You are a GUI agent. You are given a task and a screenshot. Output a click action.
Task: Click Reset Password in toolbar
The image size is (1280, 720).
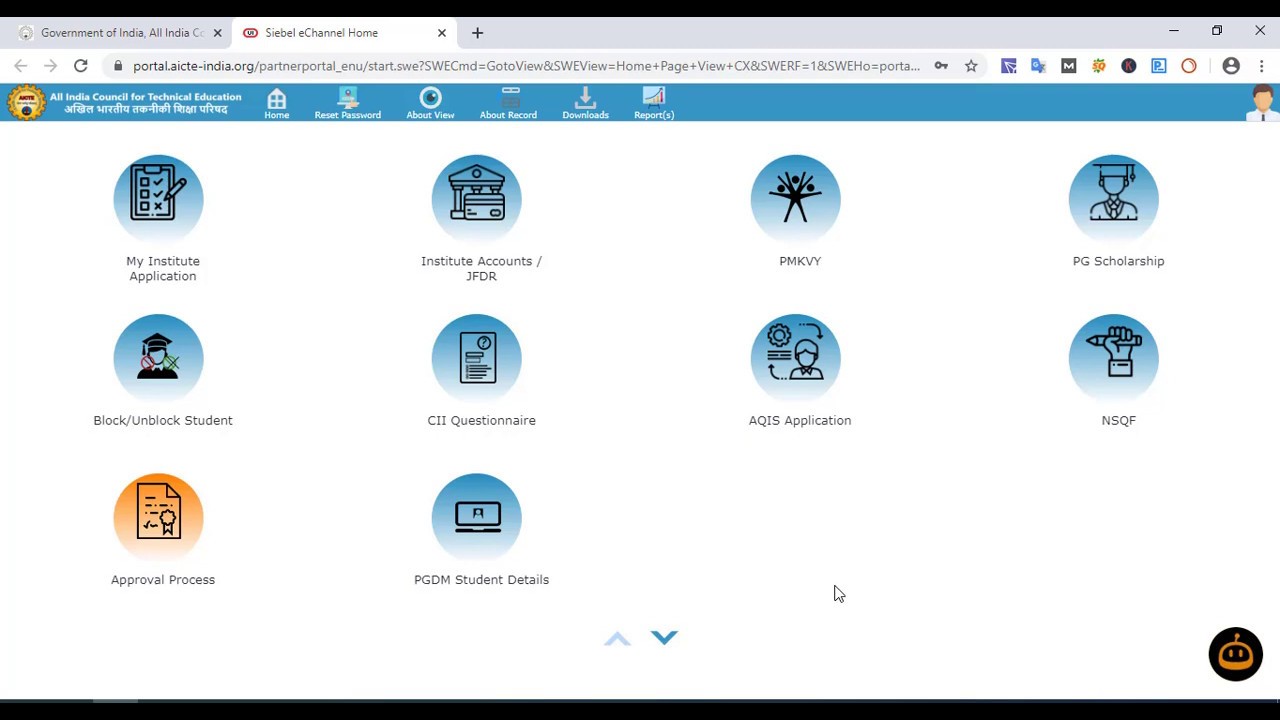point(347,103)
